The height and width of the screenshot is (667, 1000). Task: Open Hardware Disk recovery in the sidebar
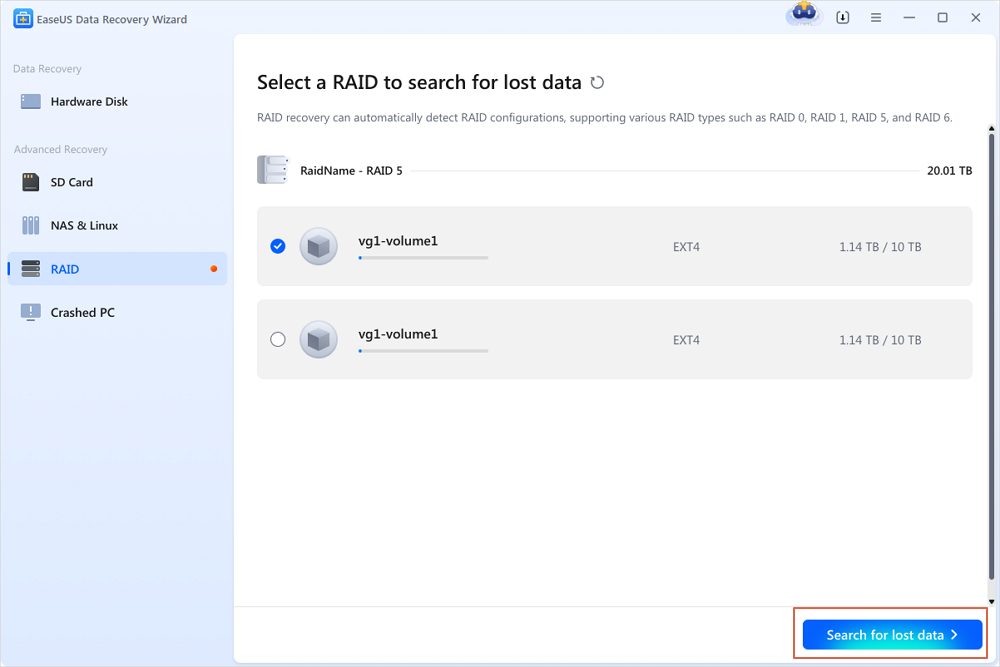click(117, 101)
